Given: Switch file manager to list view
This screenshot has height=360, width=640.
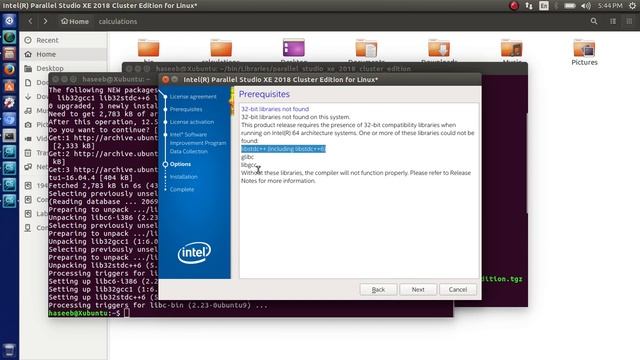Looking at the screenshot, I should point(613,21).
